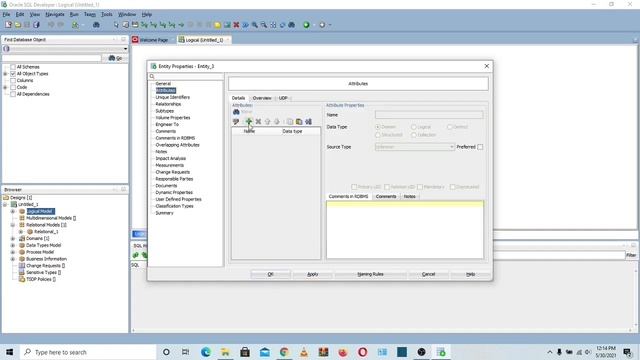Click the zoom out magnifier icon
The image size is (640, 360).
click(264, 25)
